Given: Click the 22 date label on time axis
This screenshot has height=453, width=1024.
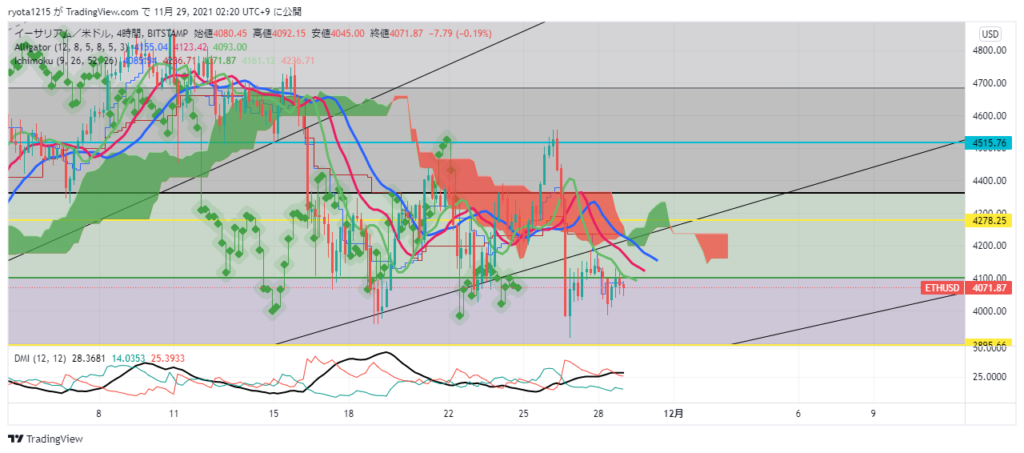Looking at the screenshot, I should pos(448,413).
